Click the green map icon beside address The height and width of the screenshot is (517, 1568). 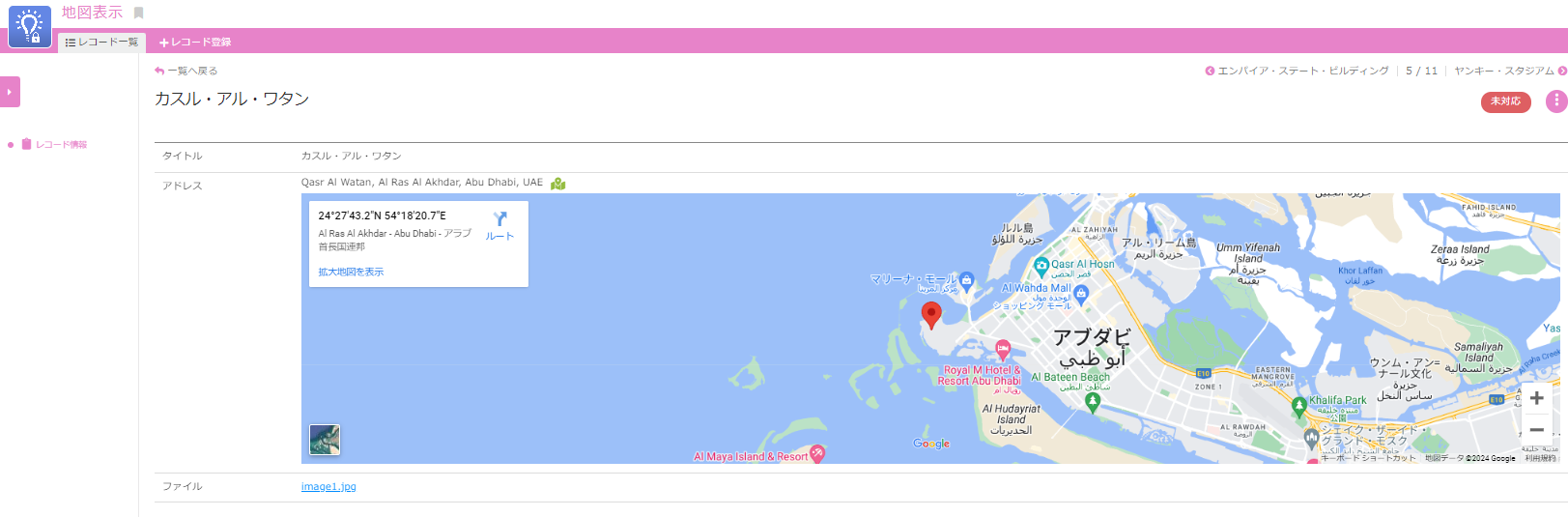[x=558, y=184]
